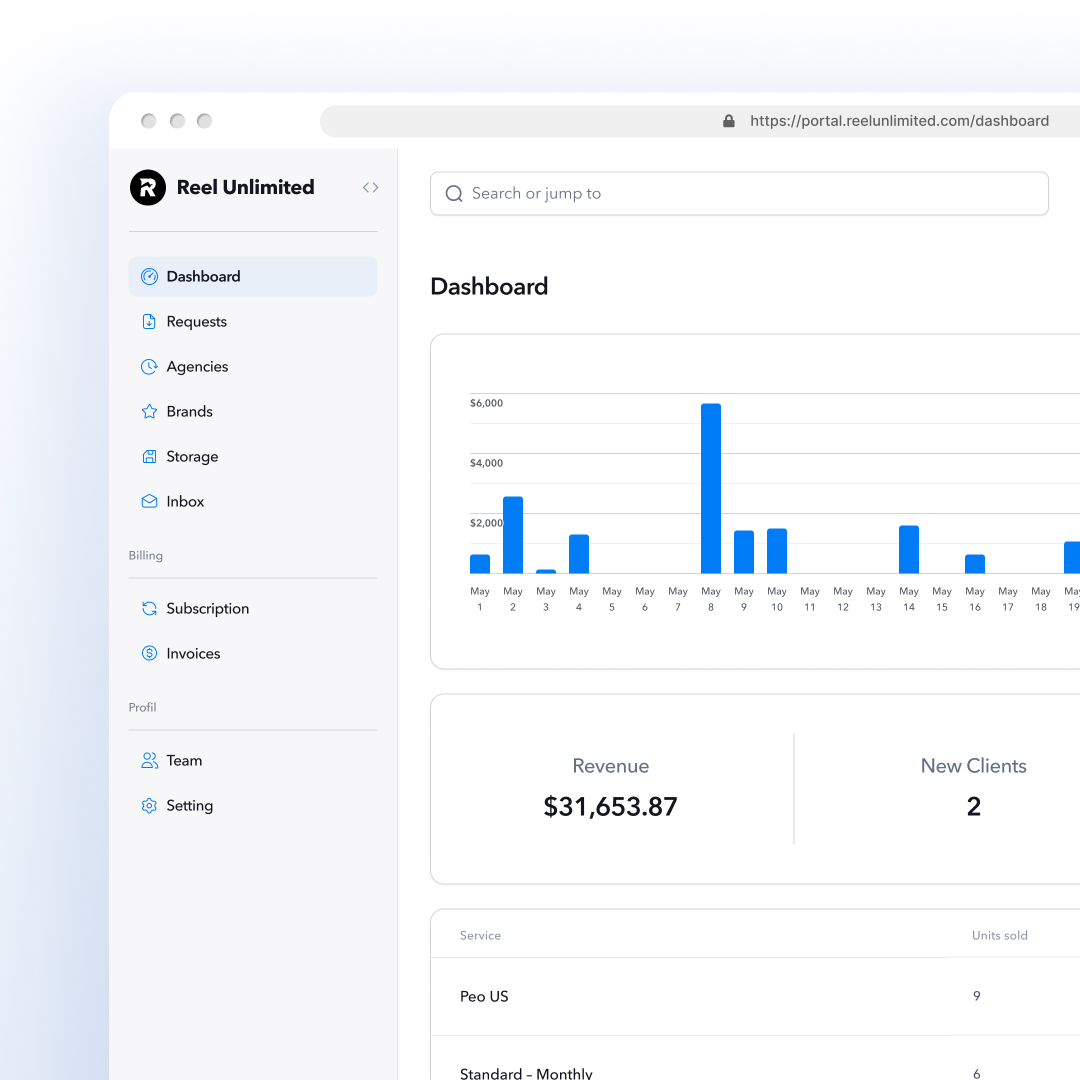Click the Brands star icon
This screenshot has width=1080, height=1080.
(x=149, y=411)
